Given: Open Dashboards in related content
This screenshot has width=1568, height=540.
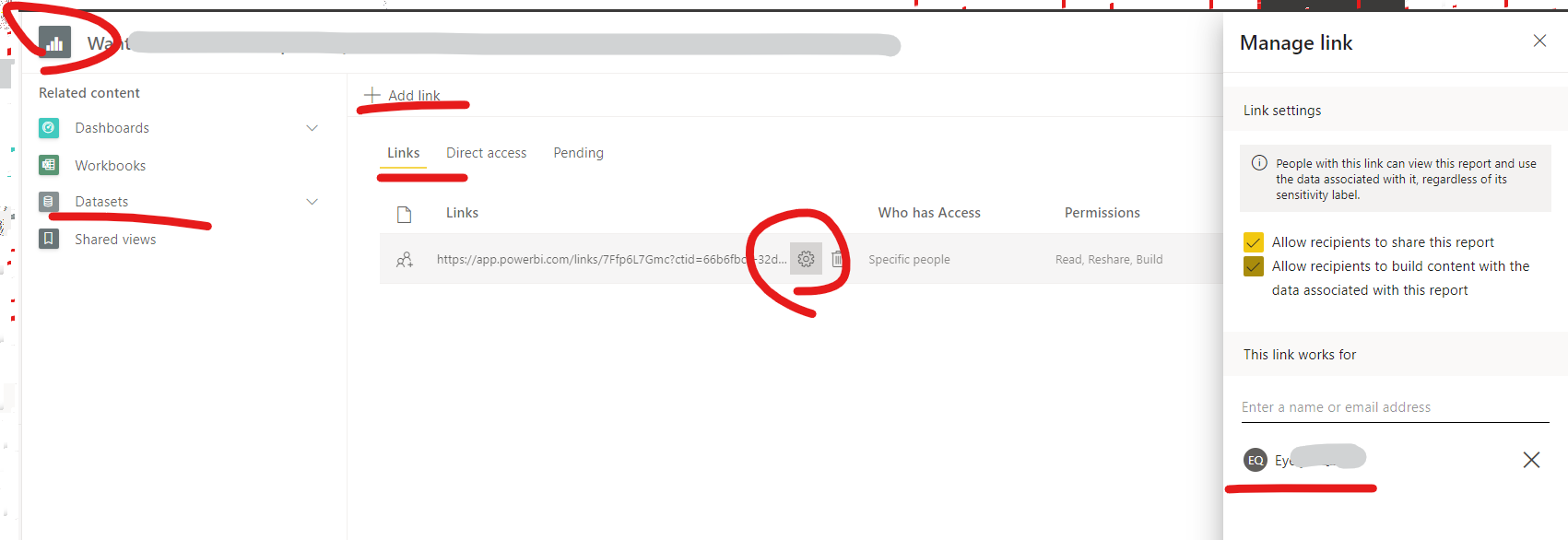Looking at the screenshot, I should (x=112, y=128).
